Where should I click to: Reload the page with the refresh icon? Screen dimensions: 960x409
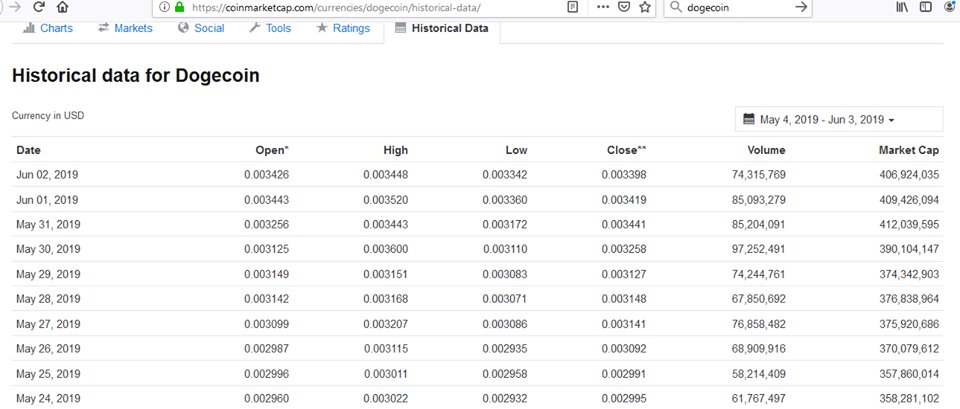[x=39, y=7]
